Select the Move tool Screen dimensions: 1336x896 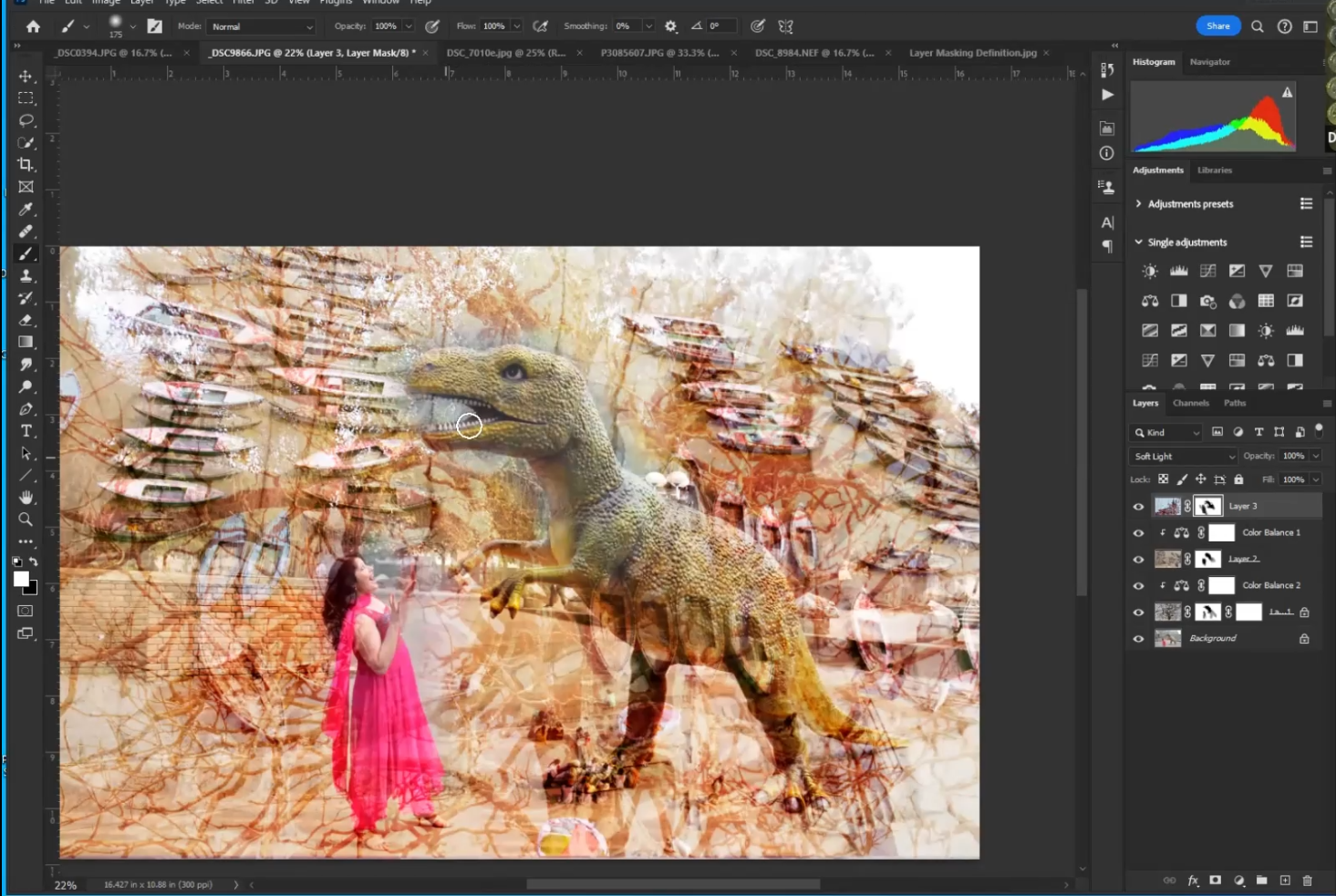click(26, 77)
